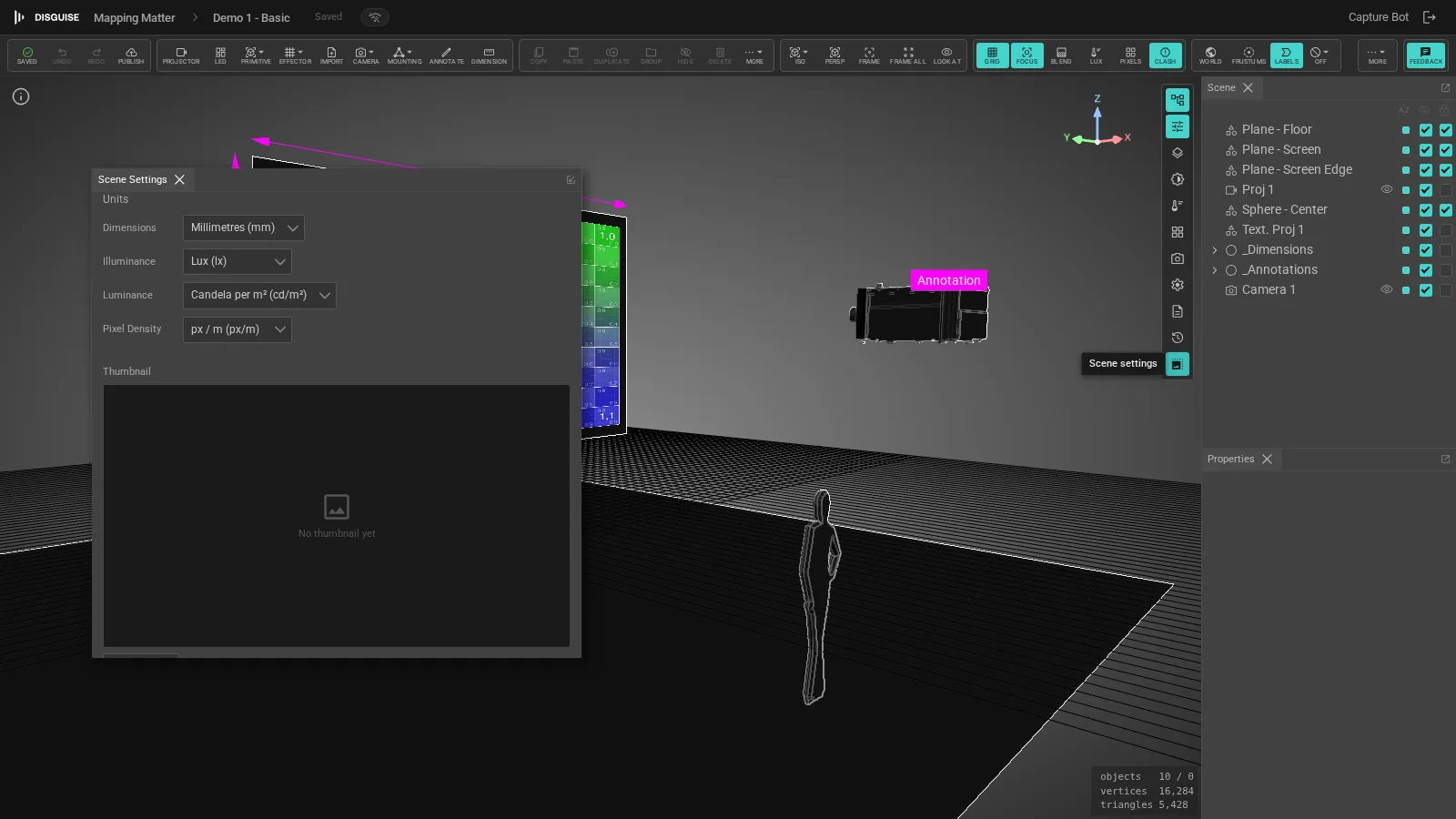
Task: Select Plane - Floor in the scene list
Action: (x=1277, y=130)
